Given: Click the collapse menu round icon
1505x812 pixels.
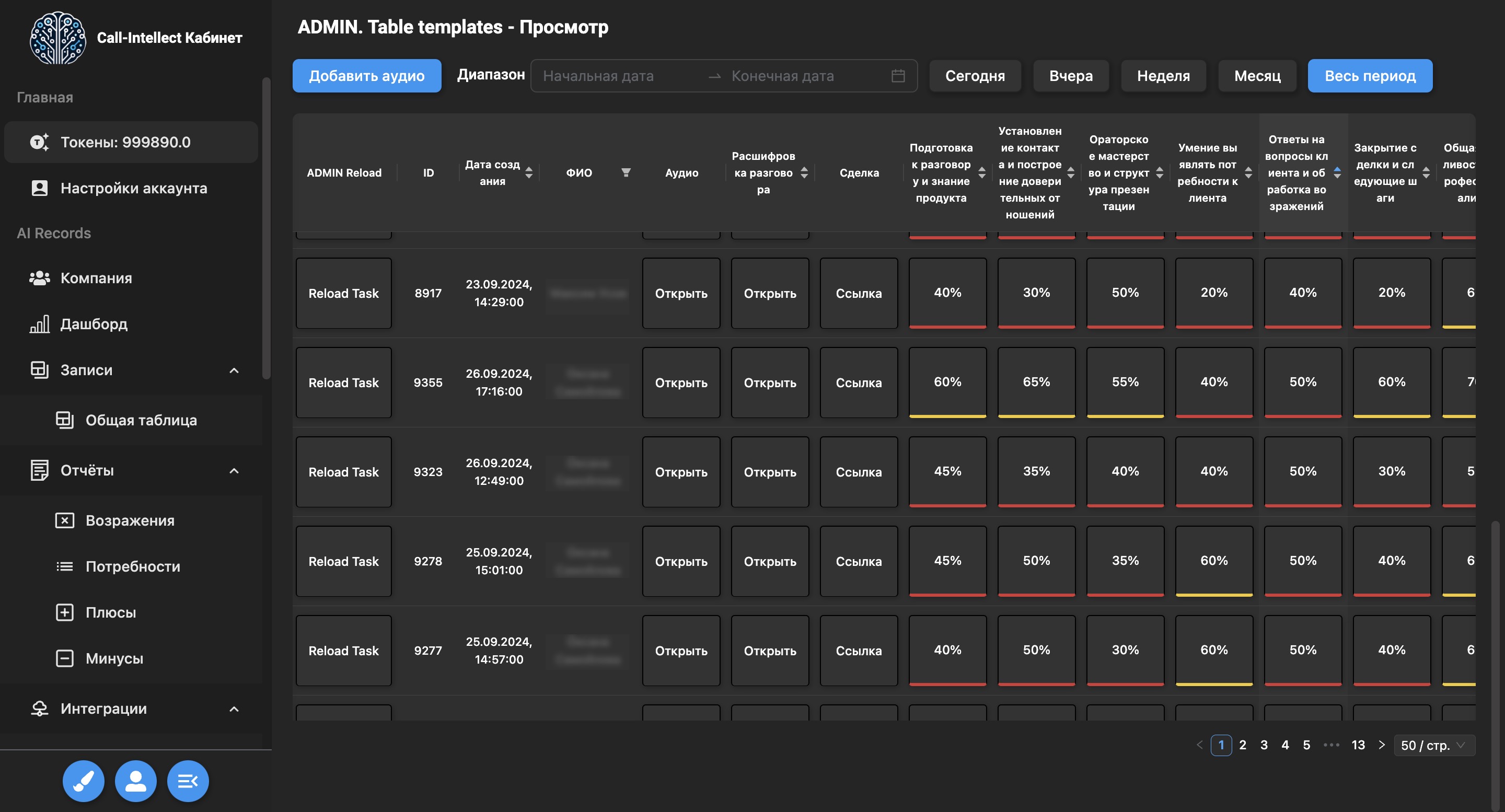Looking at the screenshot, I should click(x=188, y=781).
